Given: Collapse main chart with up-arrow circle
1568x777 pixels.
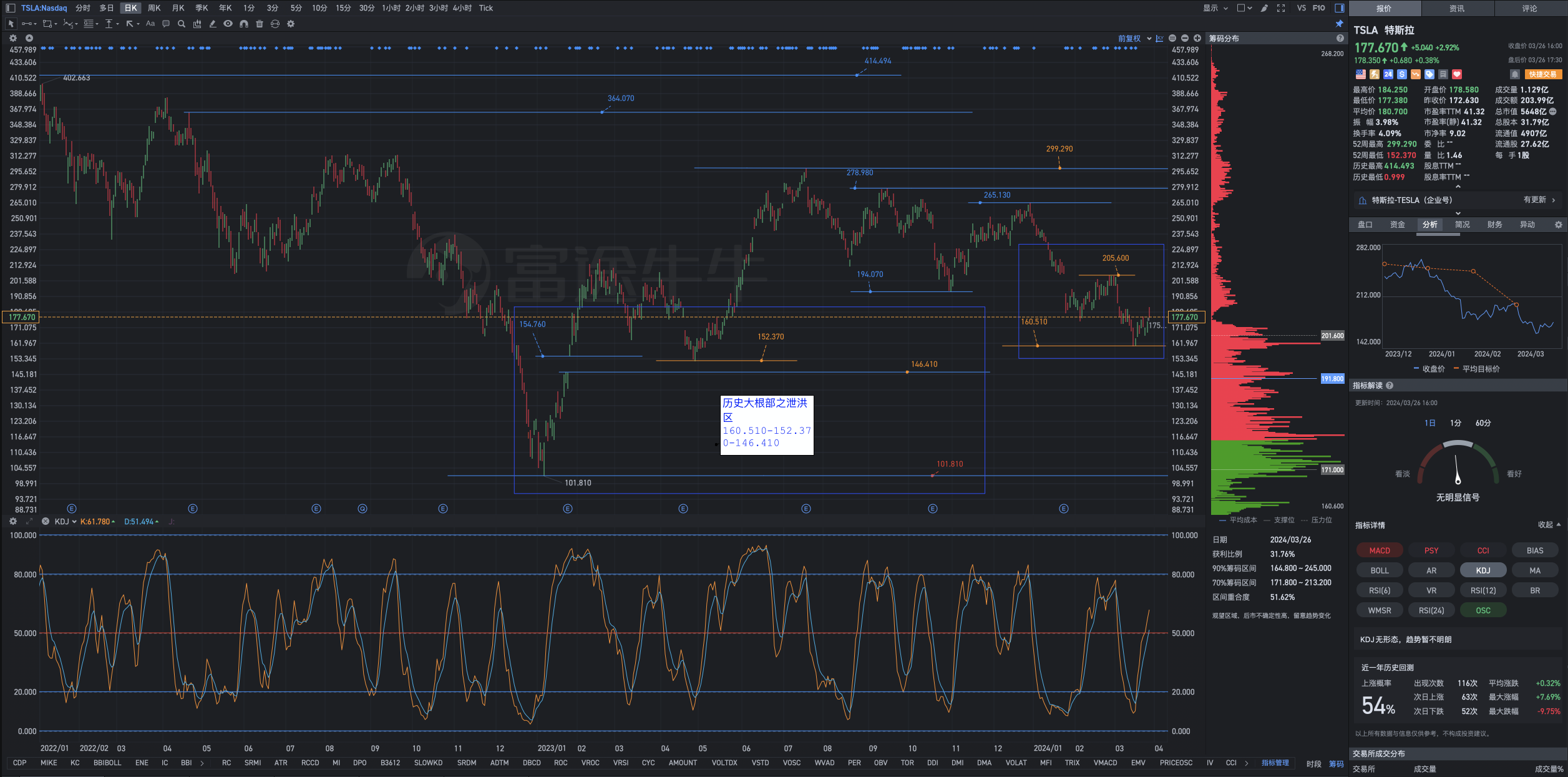Looking at the screenshot, I should (29, 38).
